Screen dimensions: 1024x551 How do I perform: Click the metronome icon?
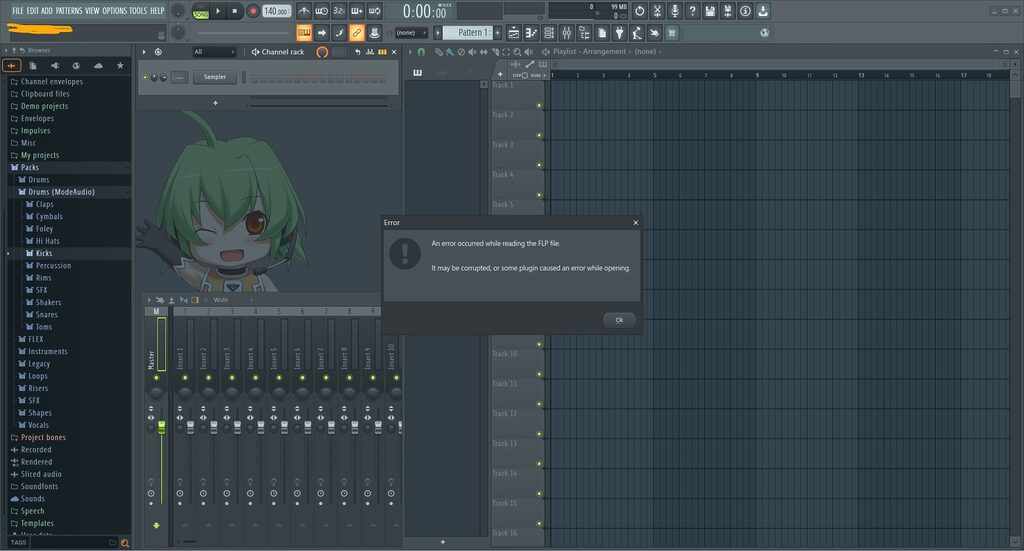[304, 11]
